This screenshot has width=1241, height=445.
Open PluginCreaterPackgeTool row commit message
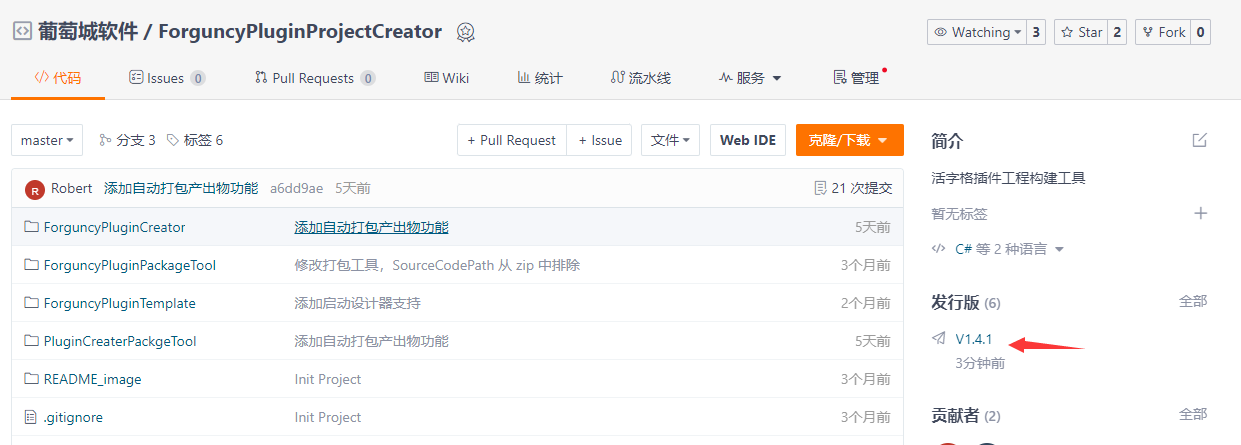pos(372,341)
